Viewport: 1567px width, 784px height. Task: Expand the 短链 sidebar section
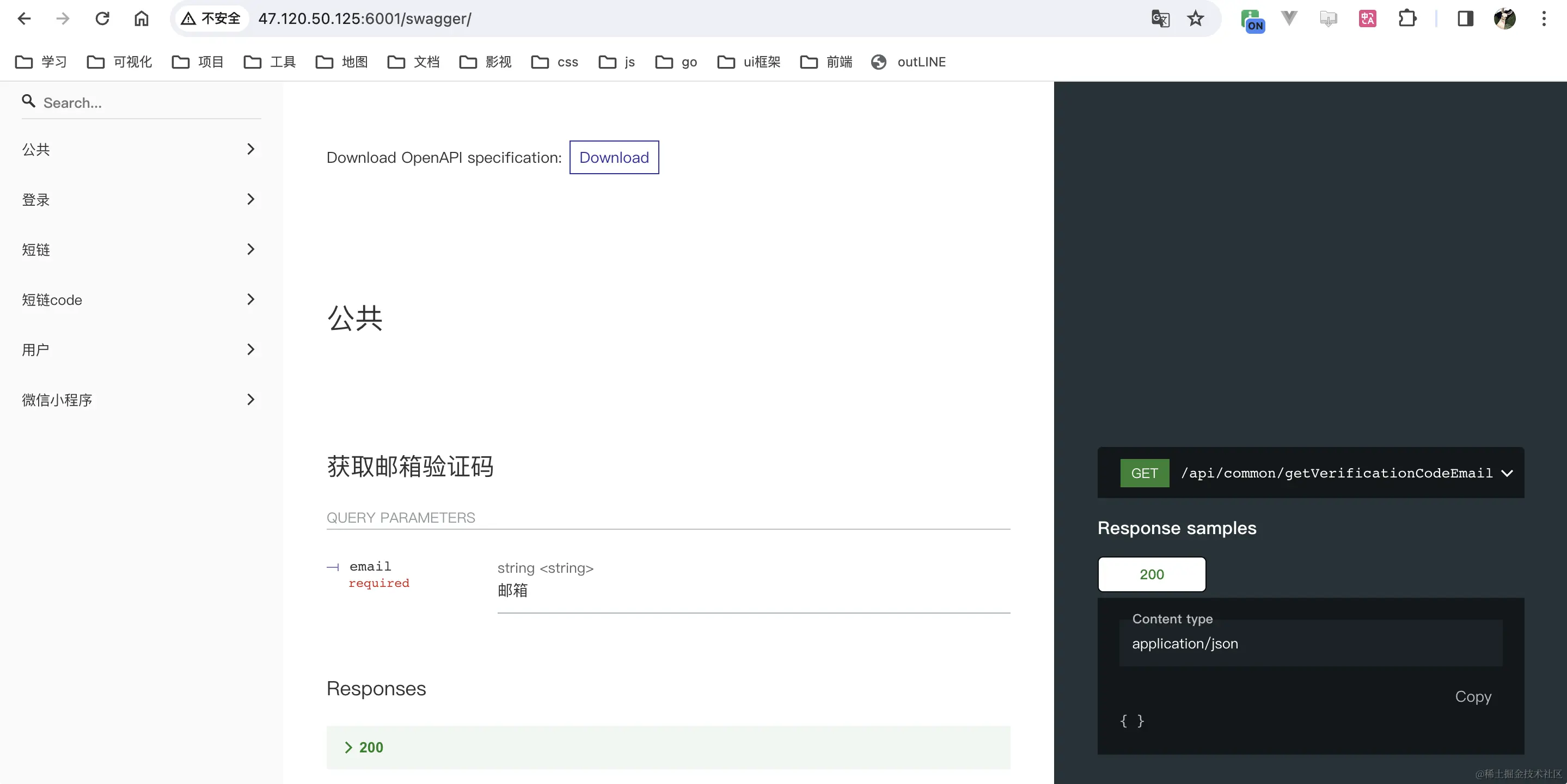[141, 249]
